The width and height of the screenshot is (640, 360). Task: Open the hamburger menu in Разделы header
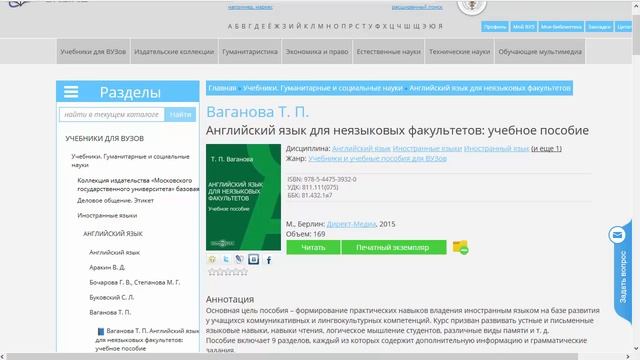tap(71, 92)
